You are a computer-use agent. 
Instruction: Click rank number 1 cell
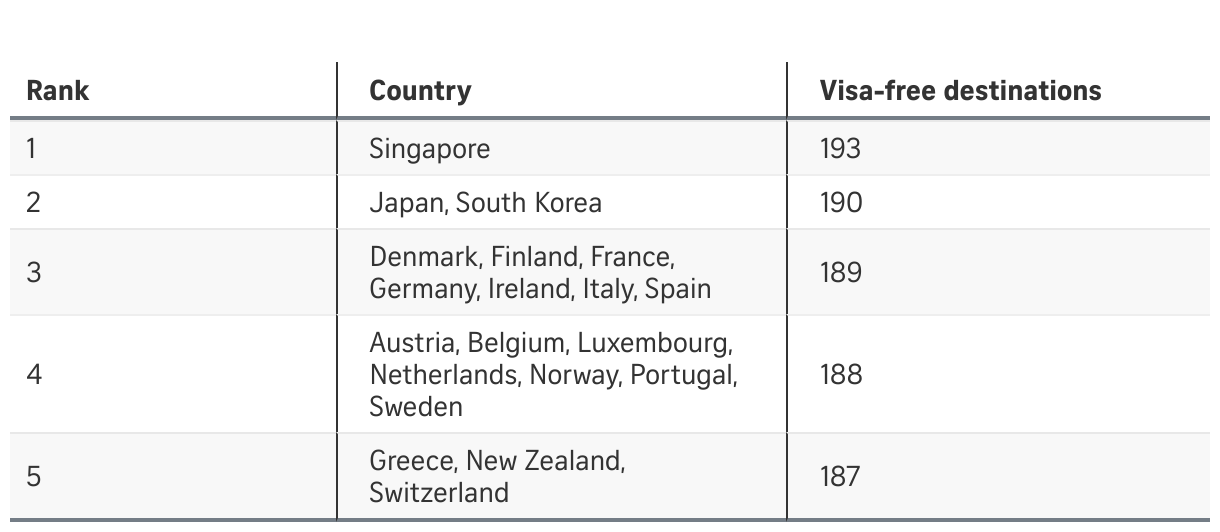coord(31,149)
